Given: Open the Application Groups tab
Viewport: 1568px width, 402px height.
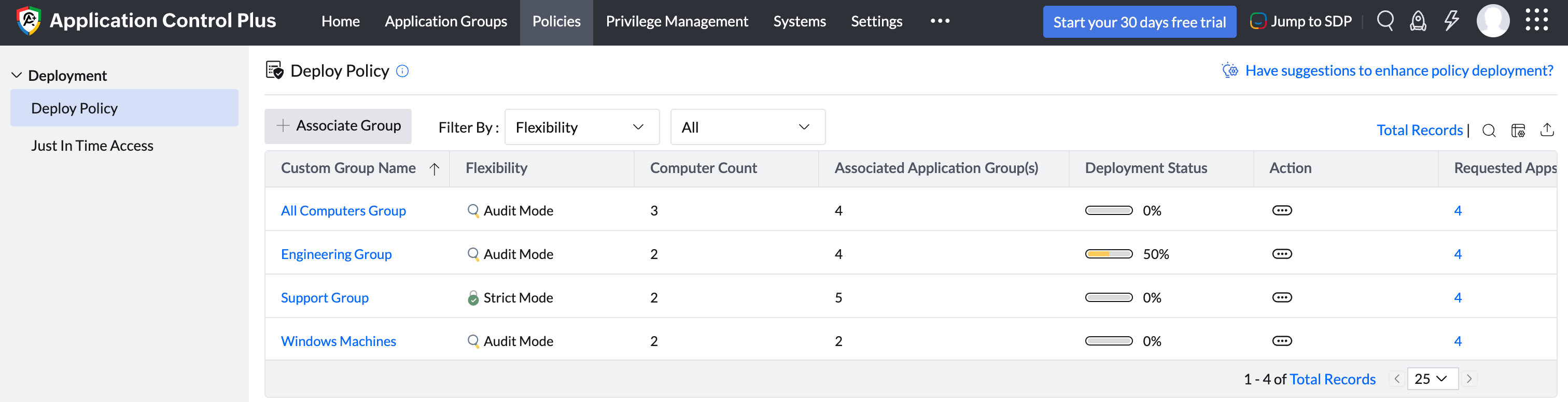Looking at the screenshot, I should [445, 21].
